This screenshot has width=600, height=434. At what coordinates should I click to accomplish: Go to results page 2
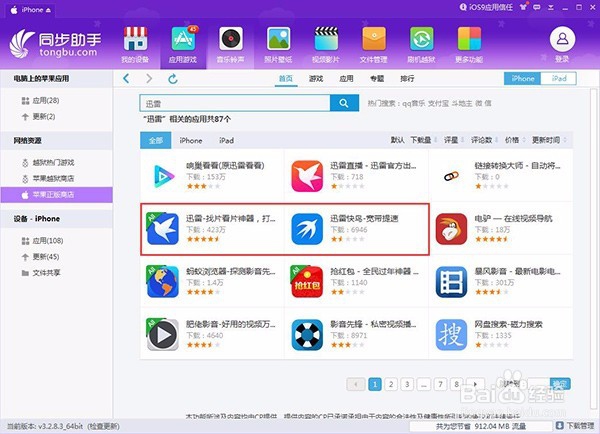click(391, 384)
